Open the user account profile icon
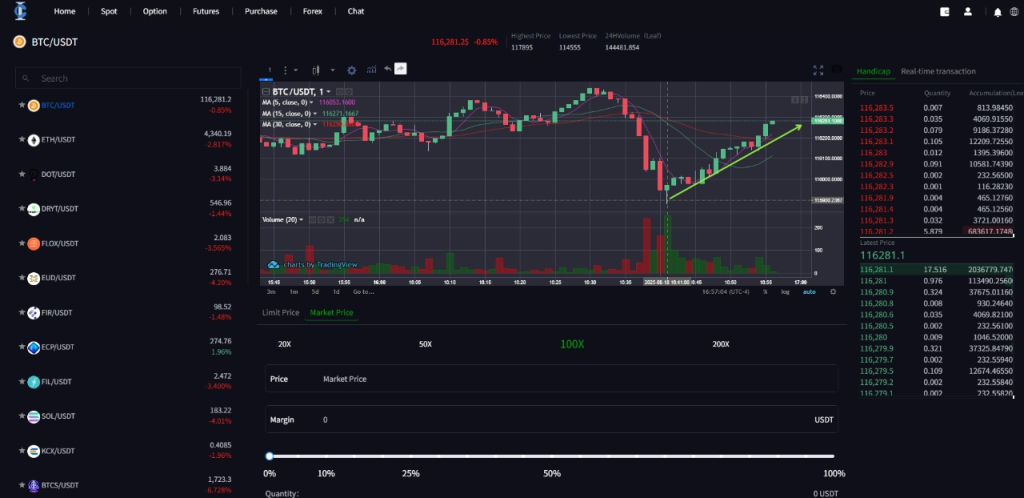 (967, 11)
